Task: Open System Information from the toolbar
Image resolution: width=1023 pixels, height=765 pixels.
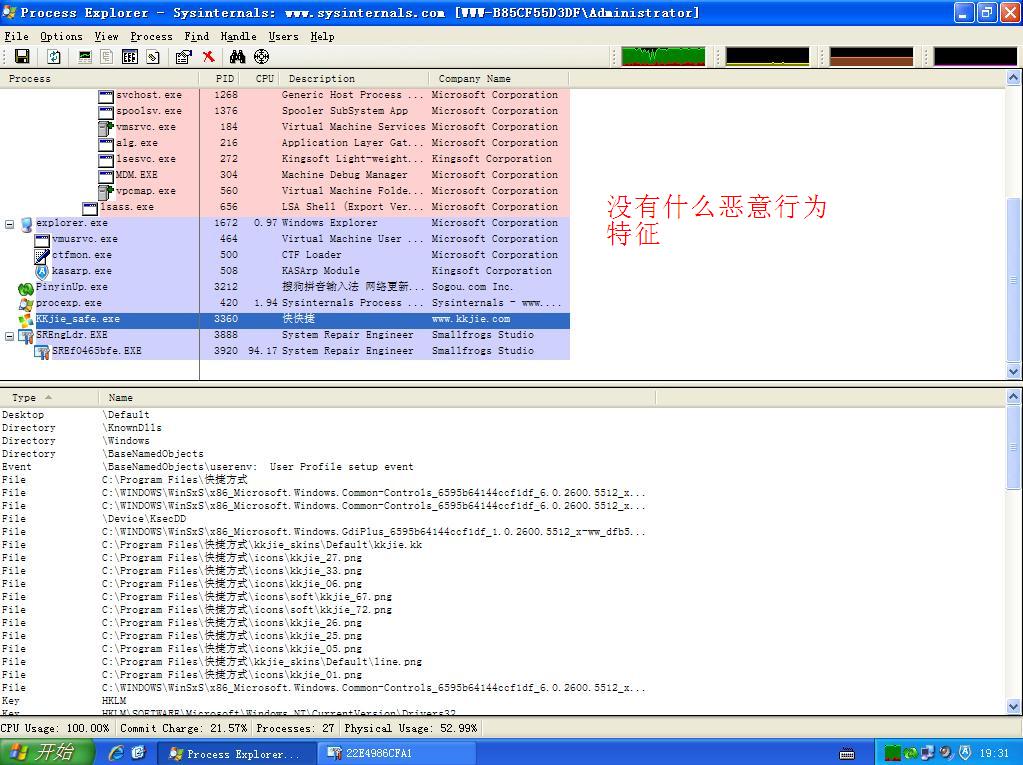Action: [85, 57]
